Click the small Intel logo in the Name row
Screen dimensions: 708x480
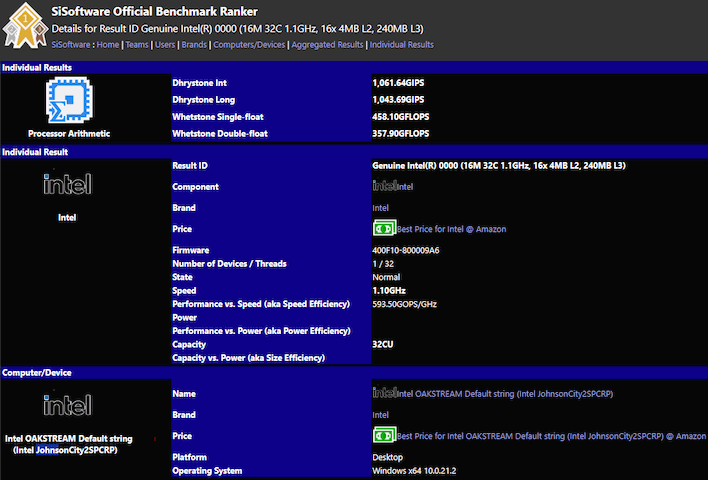click(384, 392)
